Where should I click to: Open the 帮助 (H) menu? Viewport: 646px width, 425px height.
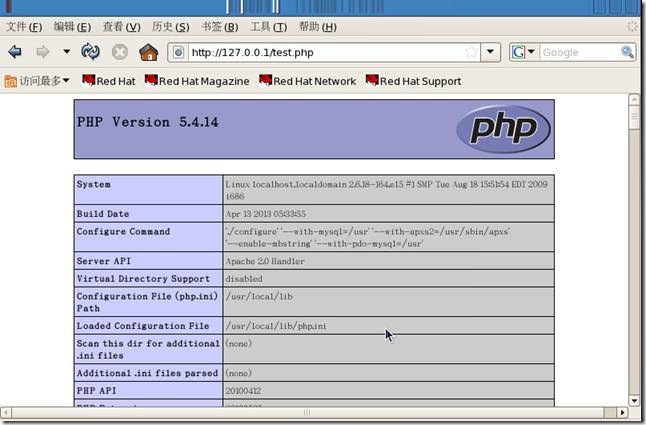(318, 27)
